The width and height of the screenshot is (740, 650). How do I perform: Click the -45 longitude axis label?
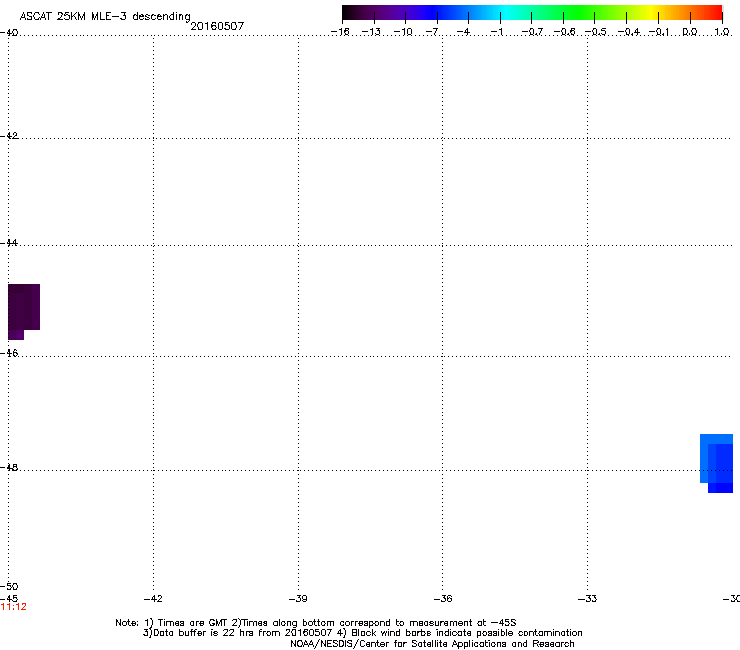click(9, 599)
